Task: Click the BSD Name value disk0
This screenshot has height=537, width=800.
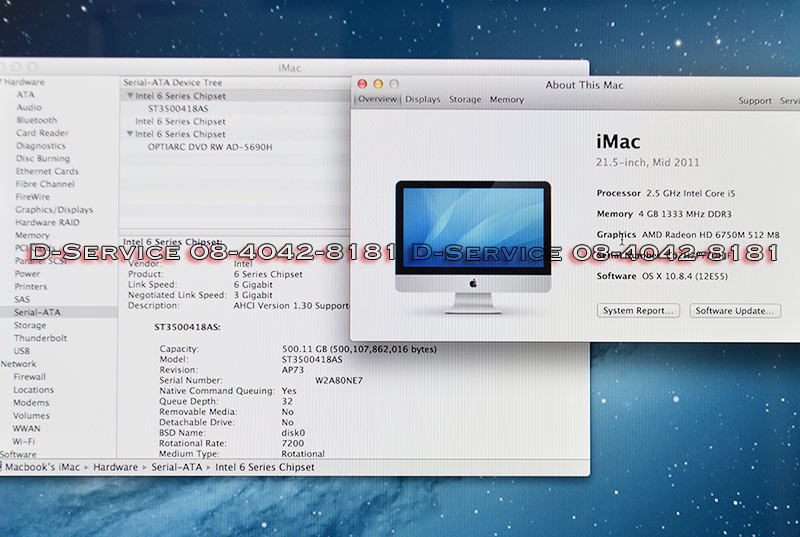Action: (293, 433)
